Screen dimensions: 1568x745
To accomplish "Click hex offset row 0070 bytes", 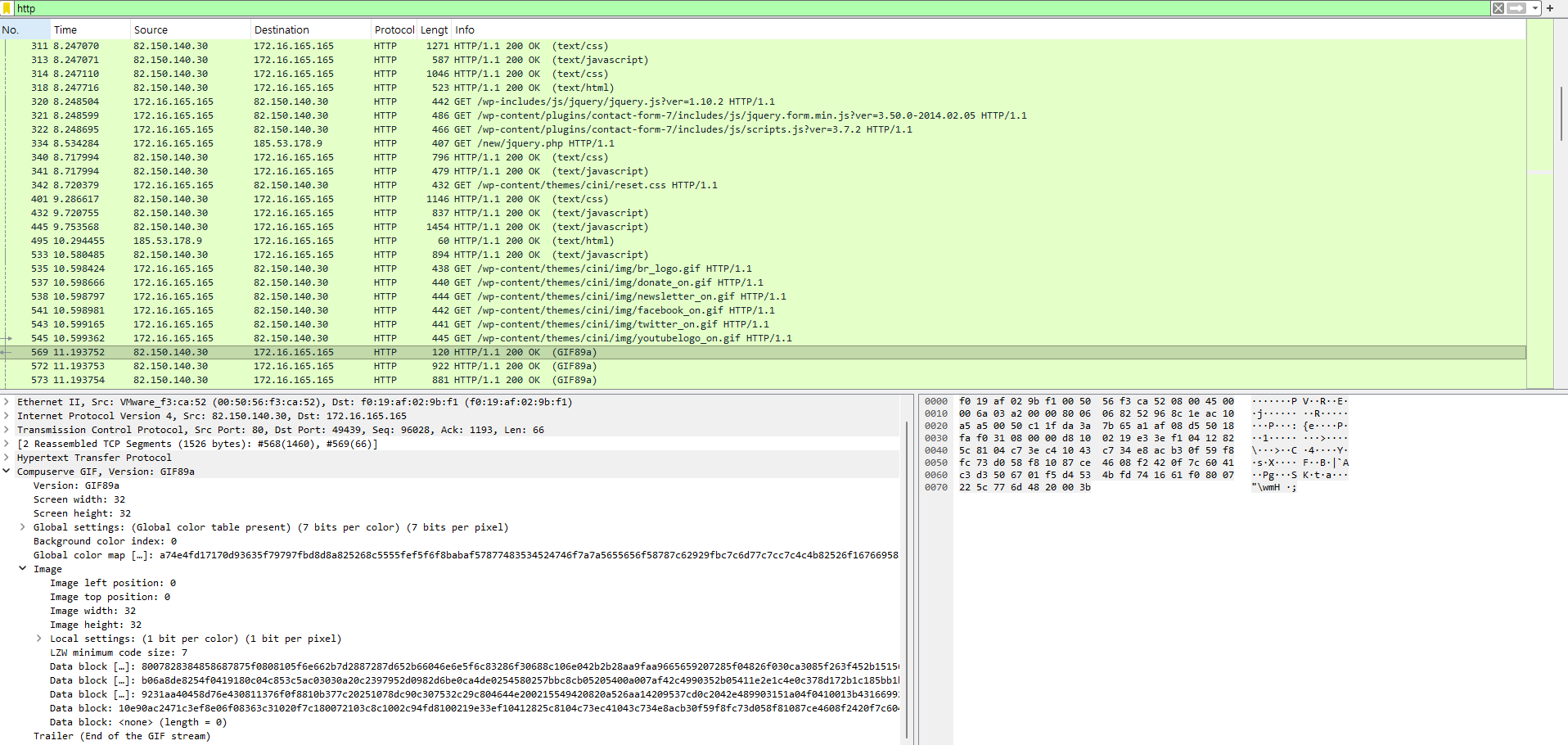I will 1025,487.
